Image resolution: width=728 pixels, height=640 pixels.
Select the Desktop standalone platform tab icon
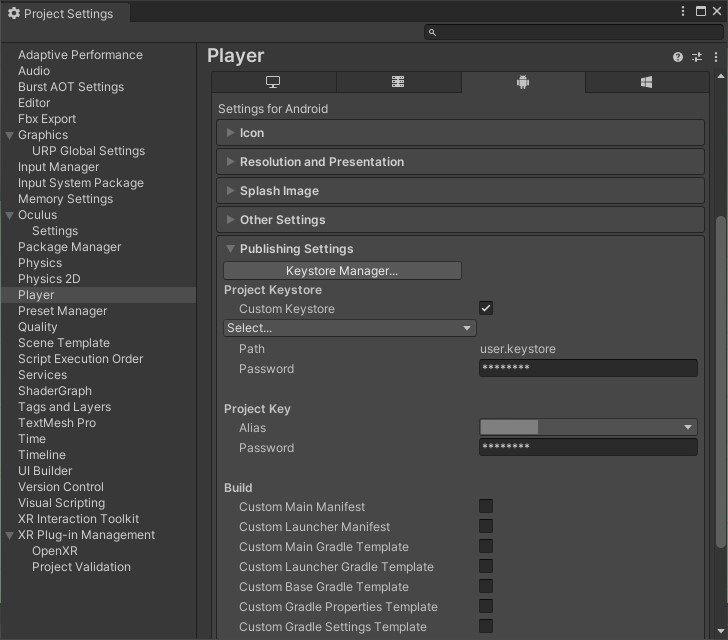(x=273, y=83)
